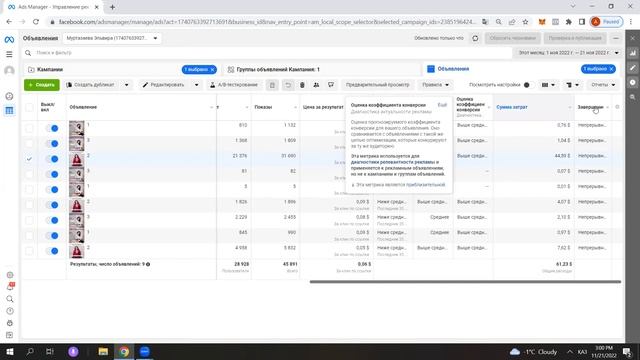
Task: Clear selection chip on Кампании tab
Action: [212, 70]
